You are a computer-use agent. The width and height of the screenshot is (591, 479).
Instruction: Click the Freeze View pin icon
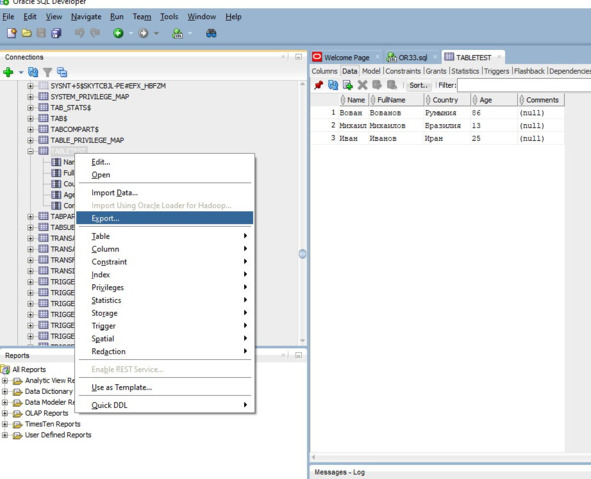click(318, 85)
